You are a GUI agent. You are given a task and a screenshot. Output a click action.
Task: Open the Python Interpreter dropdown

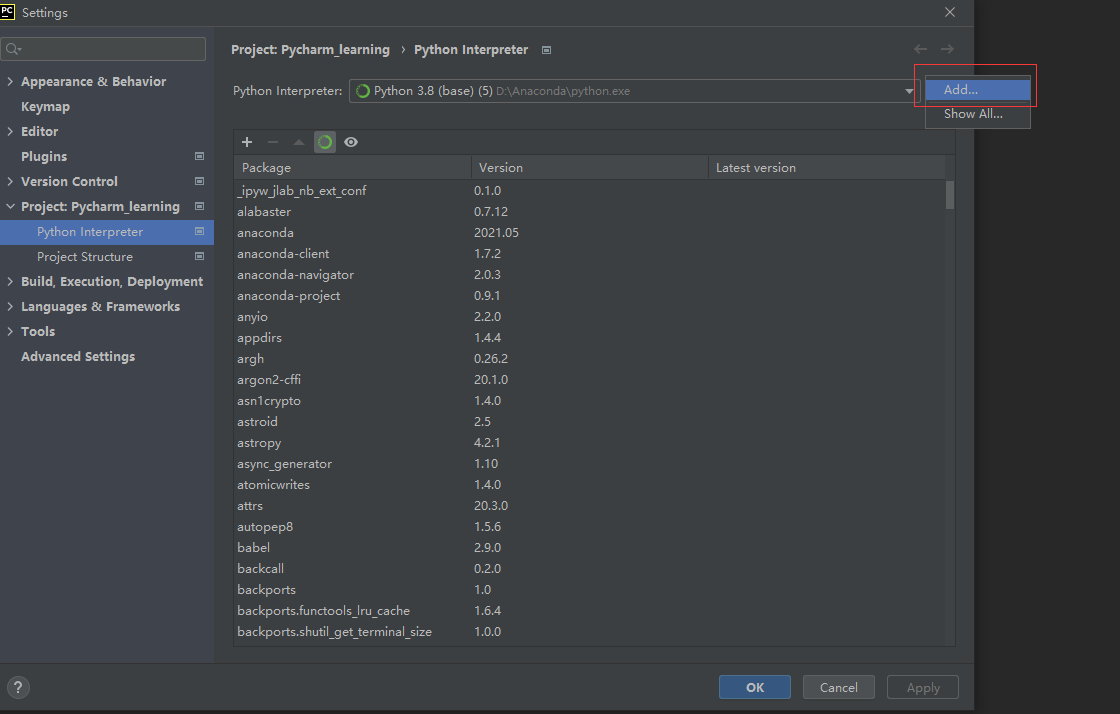908,89
